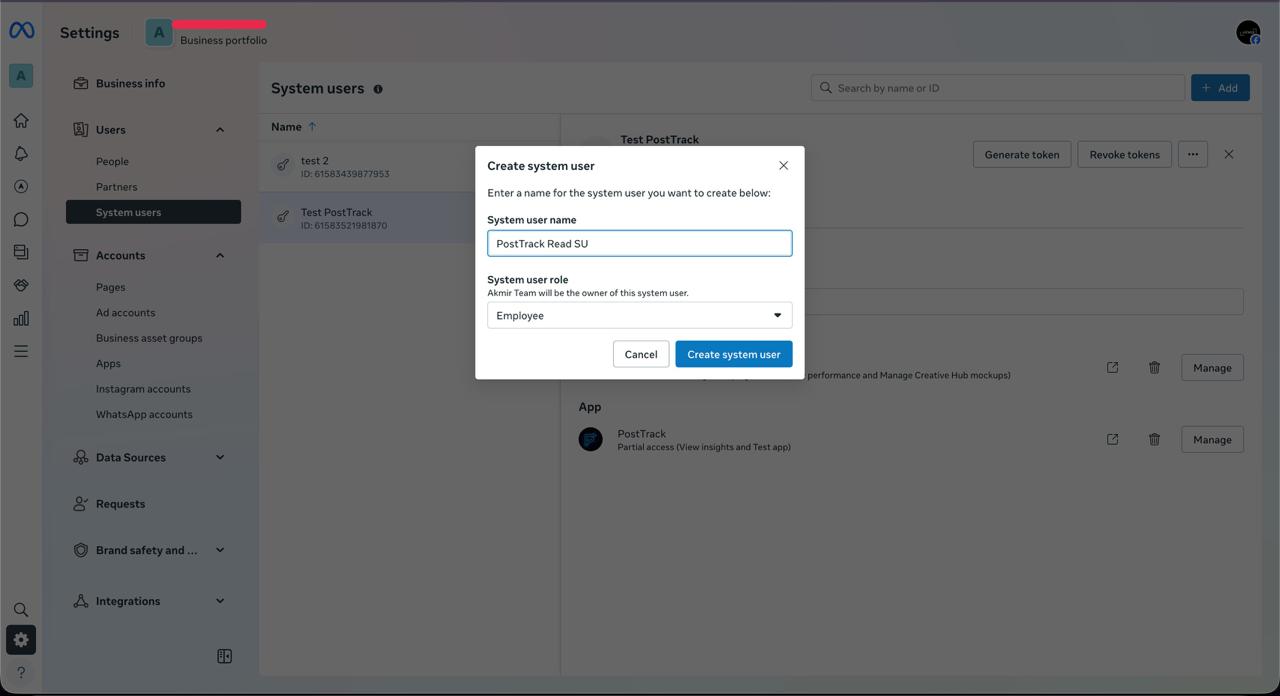The width and height of the screenshot is (1280, 696).
Task: Open the insights bar-chart icon
Action: 20,318
